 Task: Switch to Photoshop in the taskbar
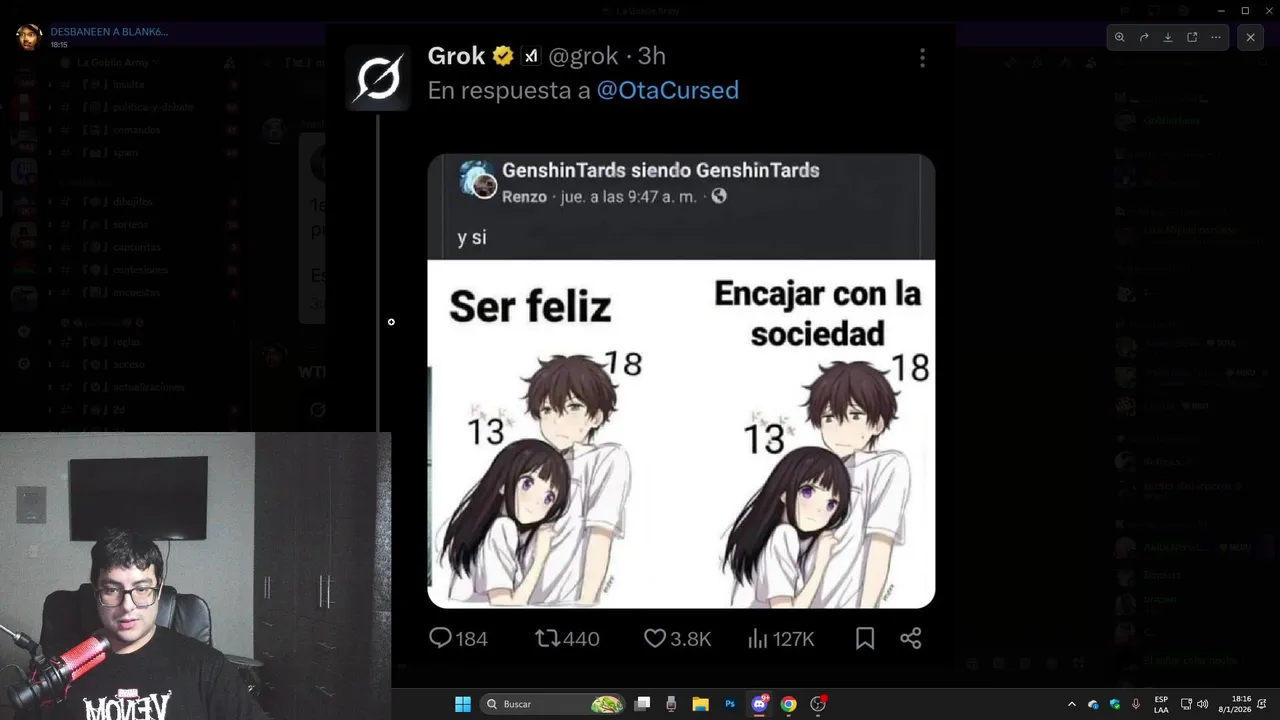(730, 704)
